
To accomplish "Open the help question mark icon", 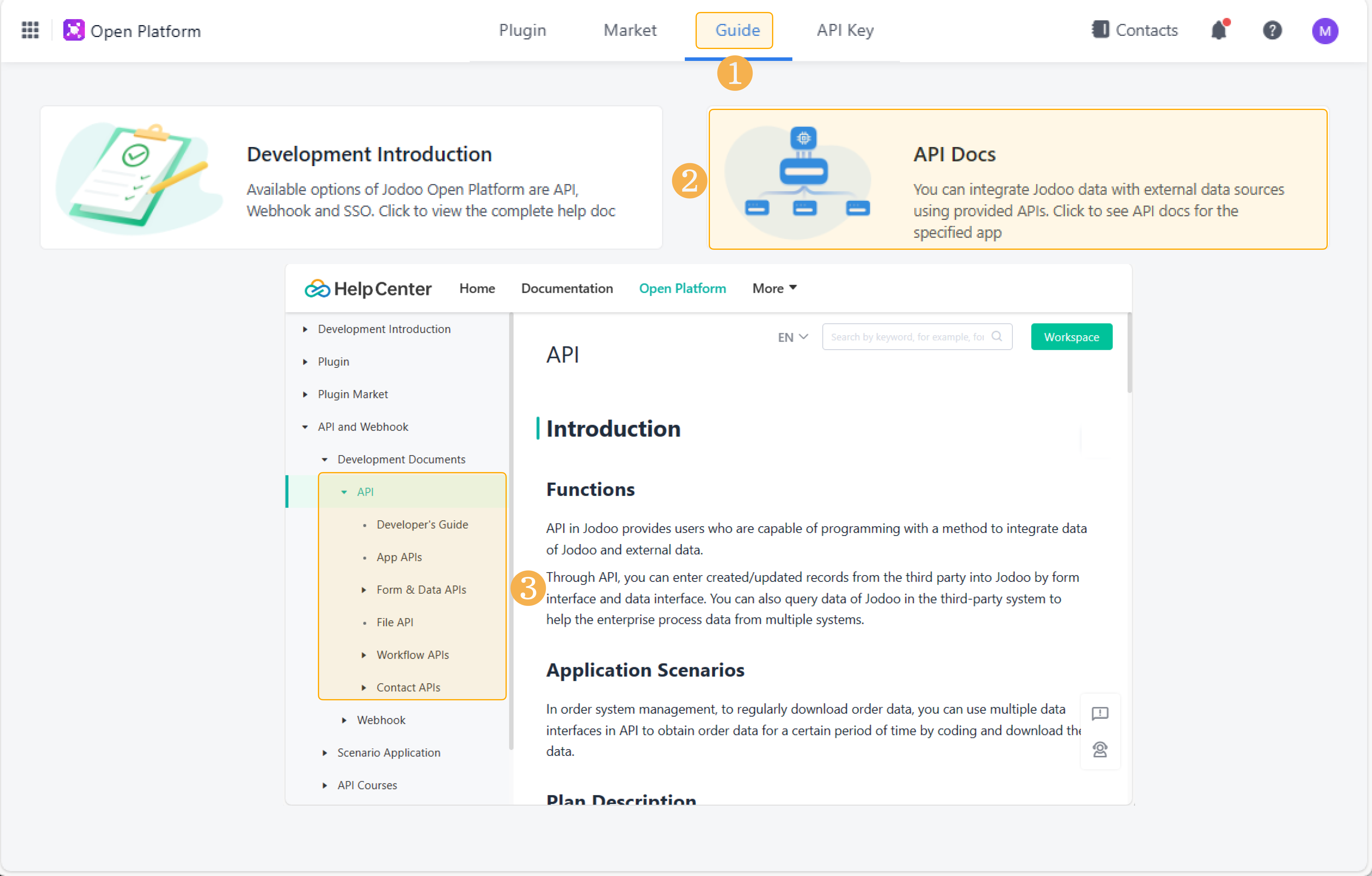I will (x=1272, y=30).
